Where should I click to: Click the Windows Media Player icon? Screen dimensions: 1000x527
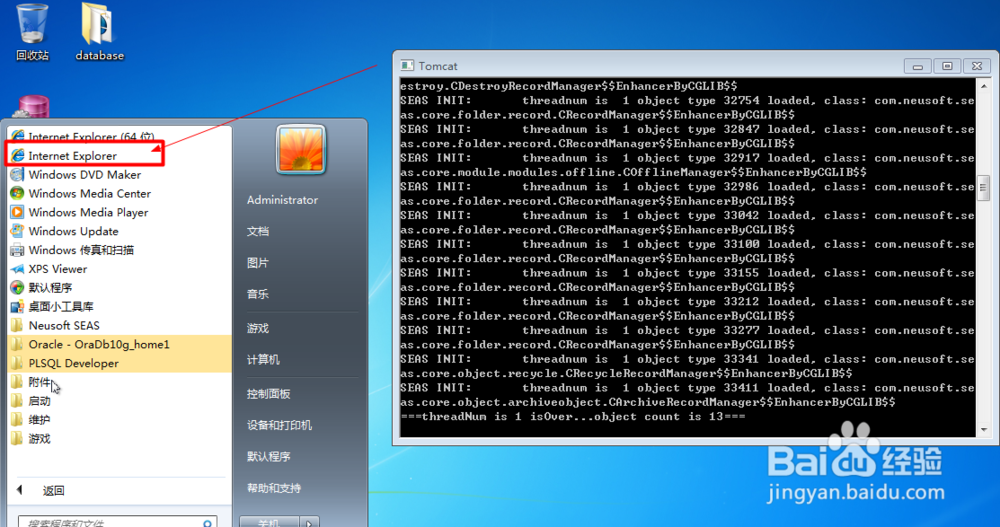click(x=18, y=212)
